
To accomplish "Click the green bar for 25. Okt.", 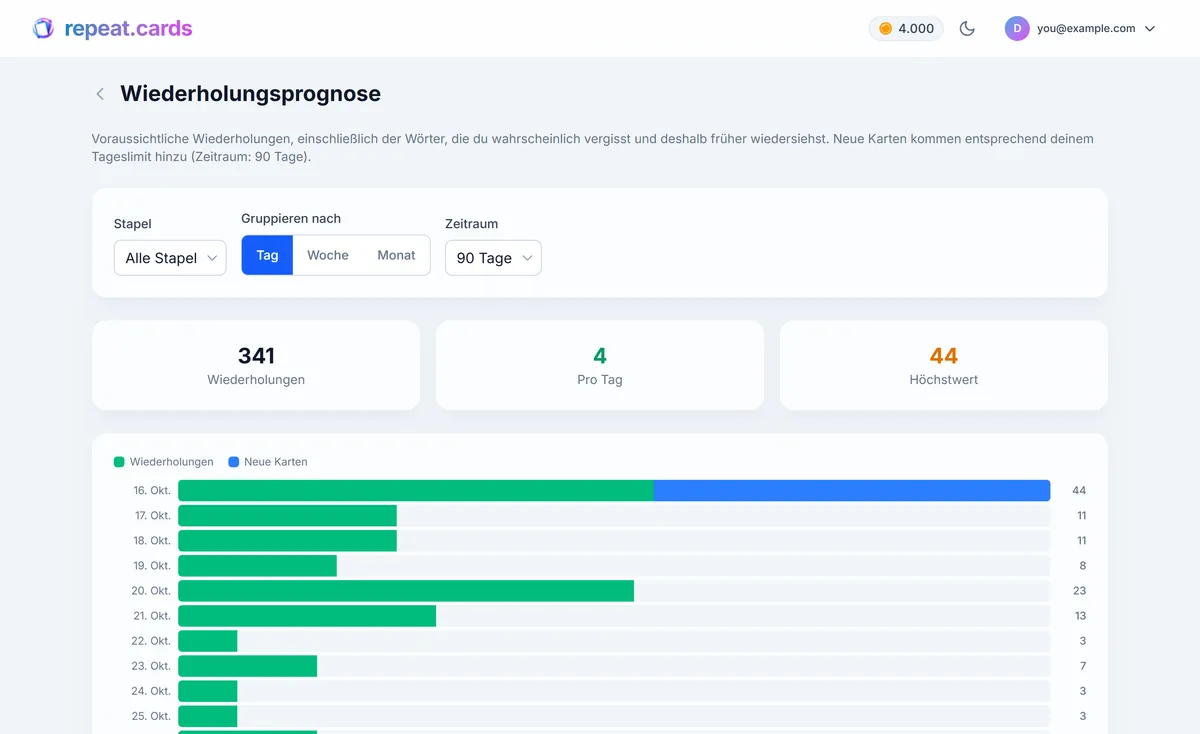I will [208, 715].
